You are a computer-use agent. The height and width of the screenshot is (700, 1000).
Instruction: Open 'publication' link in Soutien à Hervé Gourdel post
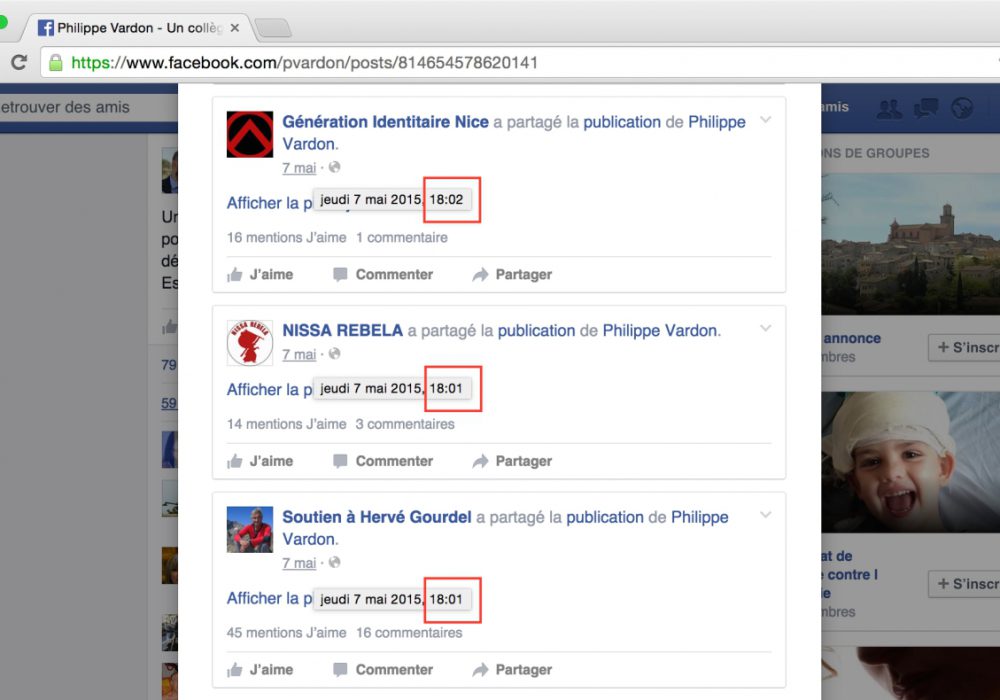605,517
